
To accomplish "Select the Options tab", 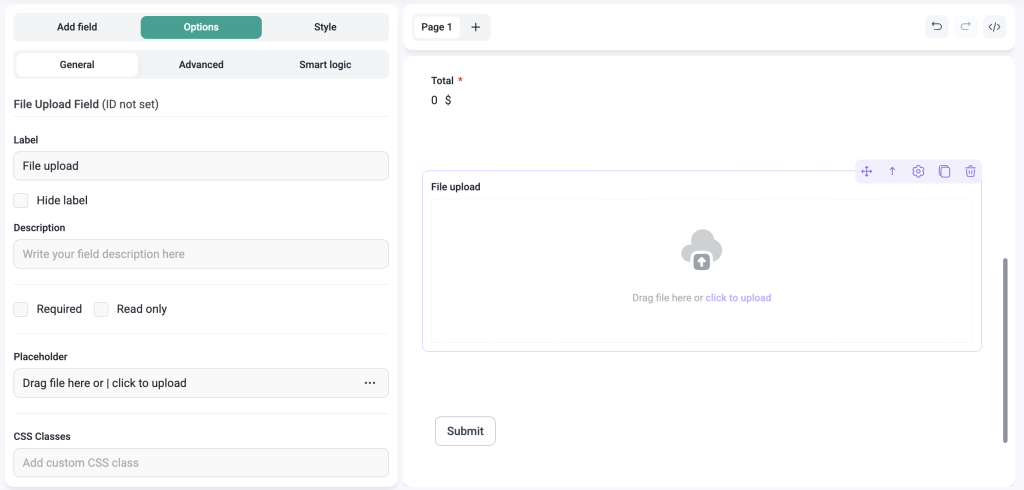I will [201, 27].
